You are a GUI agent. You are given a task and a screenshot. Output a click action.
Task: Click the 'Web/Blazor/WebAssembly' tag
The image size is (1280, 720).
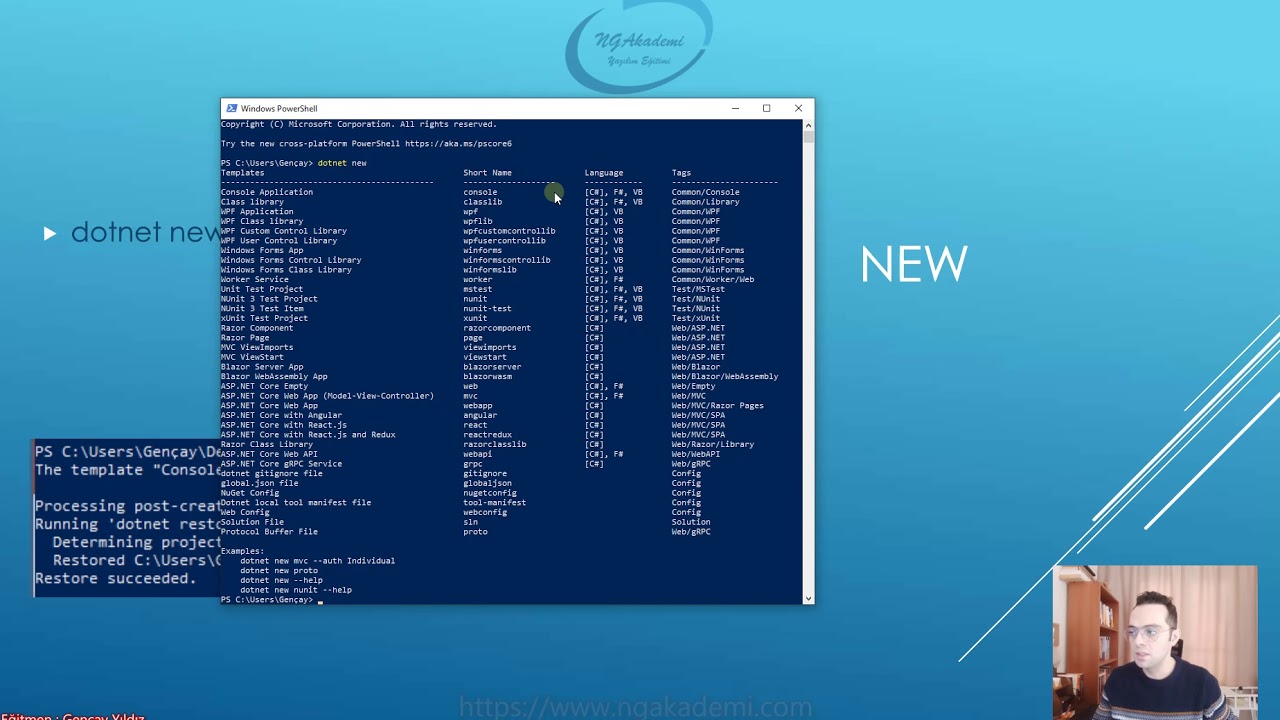click(725, 376)
